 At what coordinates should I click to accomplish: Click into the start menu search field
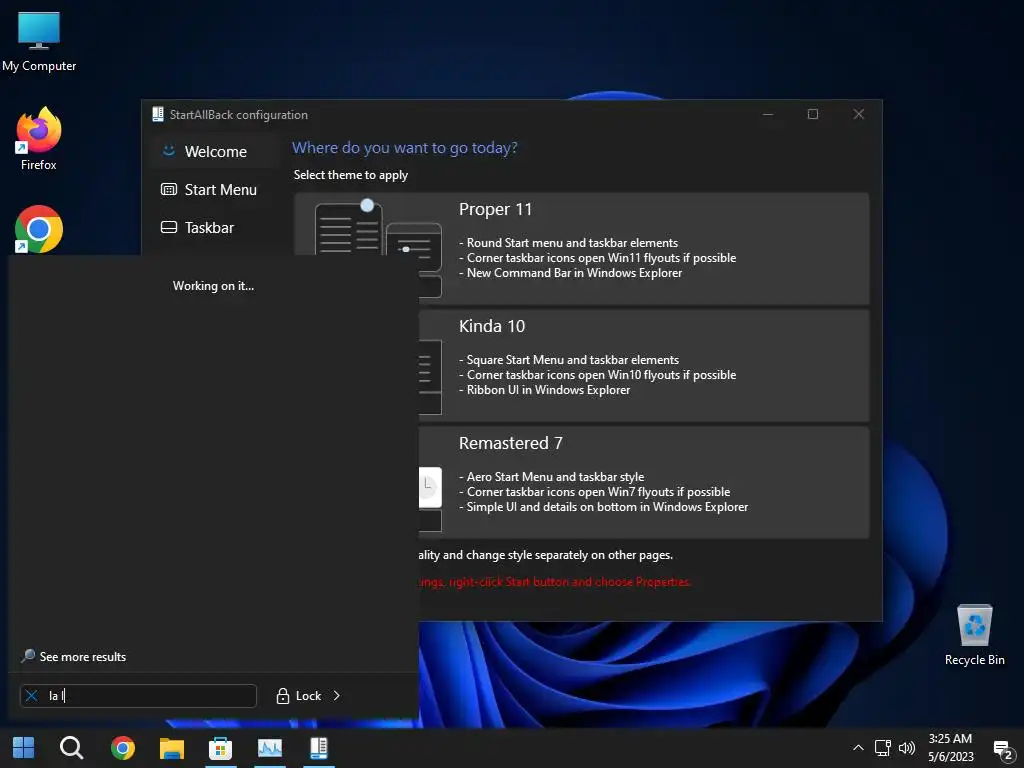[x=138, y=696]
